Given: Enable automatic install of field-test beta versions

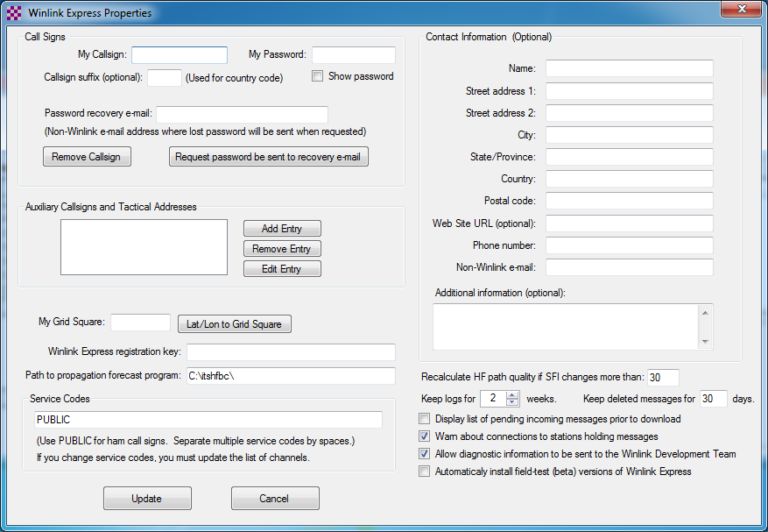Looking at the screenshot, I should click(424, 471).
